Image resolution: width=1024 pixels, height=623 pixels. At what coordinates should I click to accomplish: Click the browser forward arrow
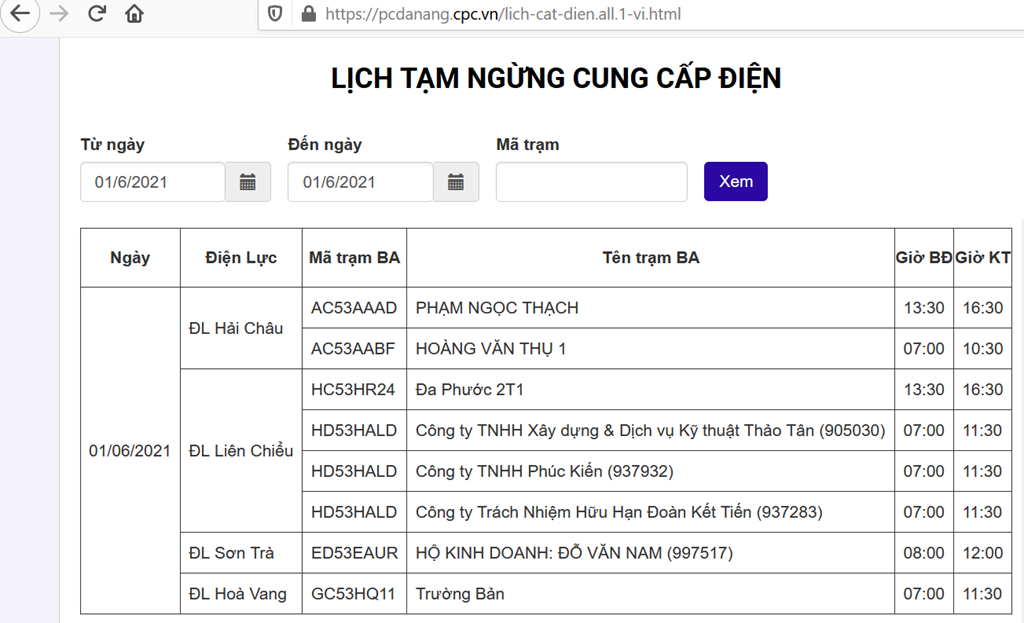(x=59, y=13)
